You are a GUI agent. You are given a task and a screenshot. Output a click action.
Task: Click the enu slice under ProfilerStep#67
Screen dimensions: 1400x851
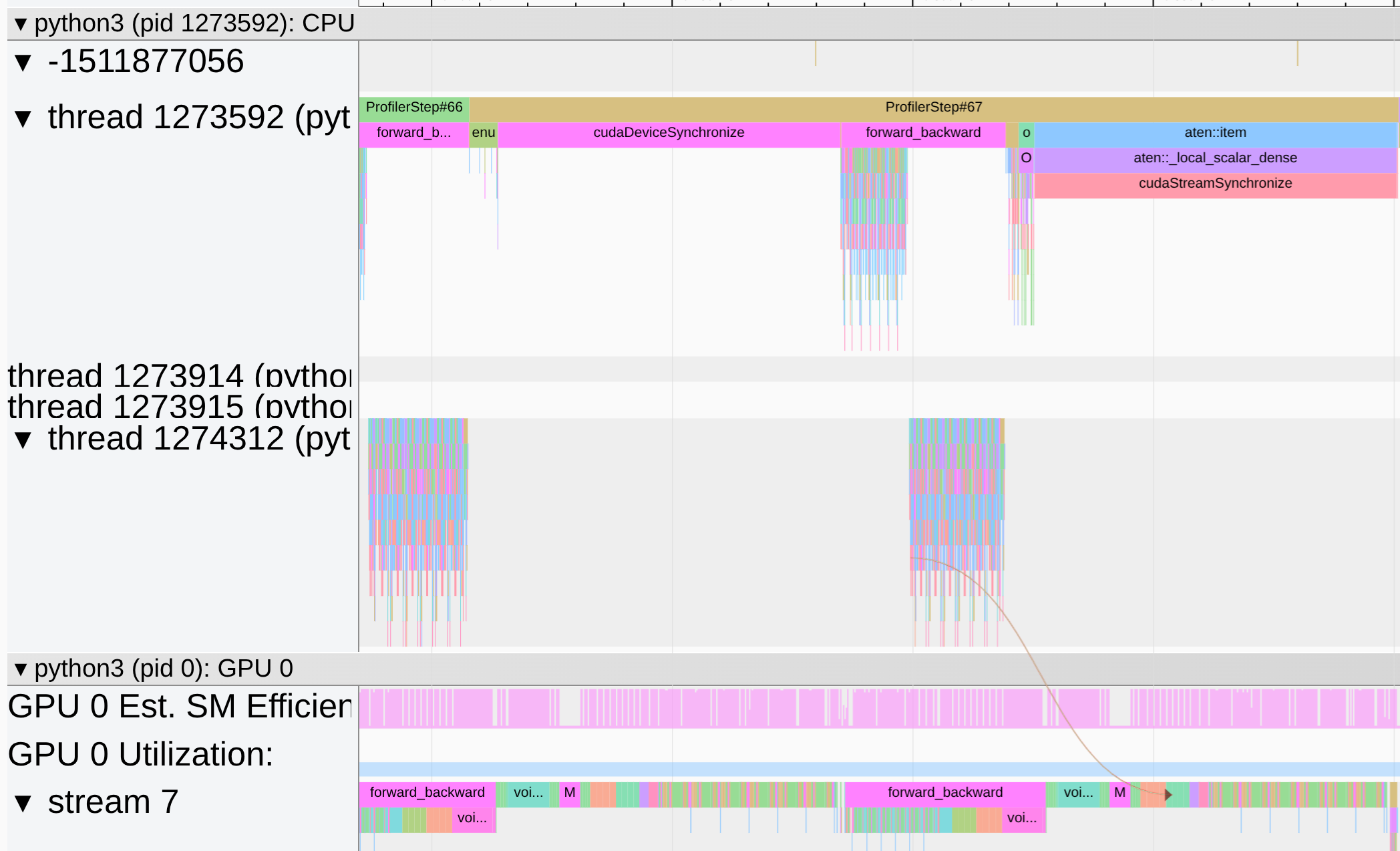point(483,133)
